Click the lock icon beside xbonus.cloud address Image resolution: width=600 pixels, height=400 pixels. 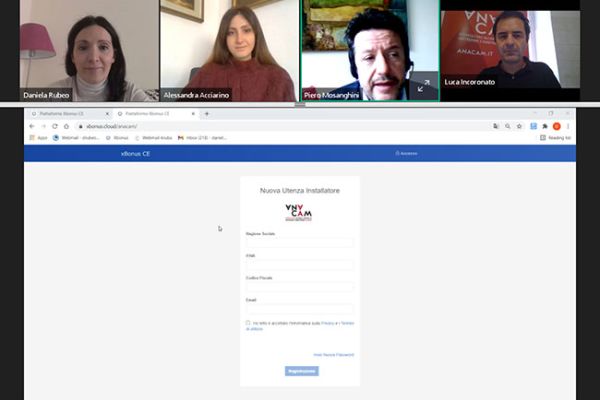coord(80,126)
